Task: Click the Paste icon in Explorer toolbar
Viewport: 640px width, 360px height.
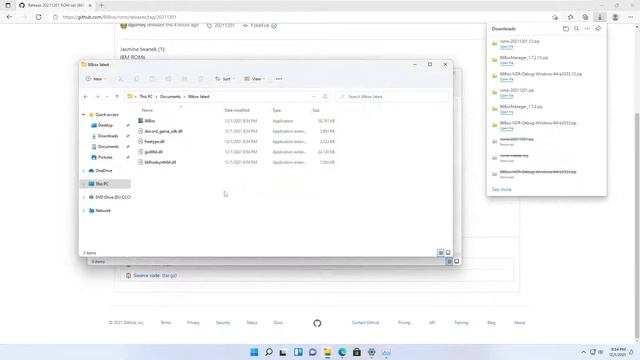Action: coord(152,79)
